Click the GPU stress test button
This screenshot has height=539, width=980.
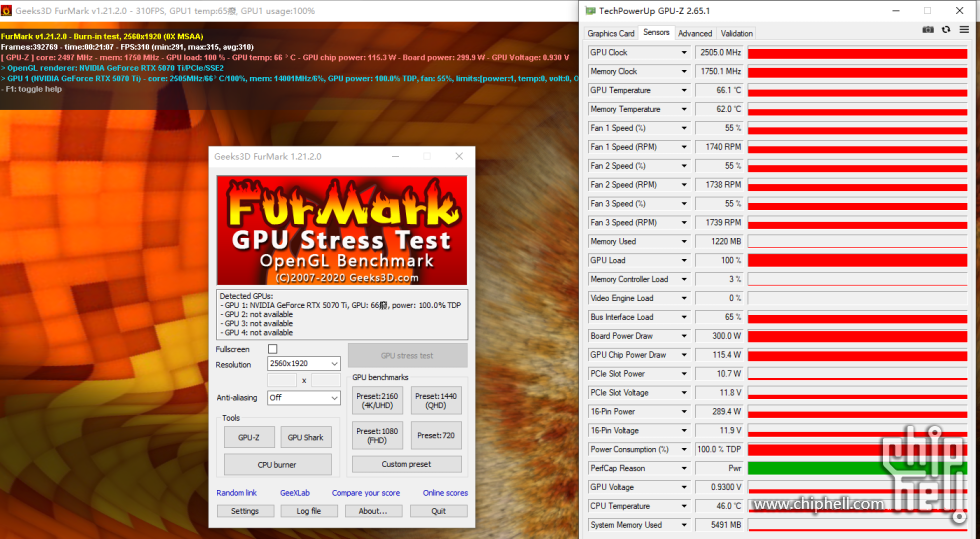(x=407, y=355)
